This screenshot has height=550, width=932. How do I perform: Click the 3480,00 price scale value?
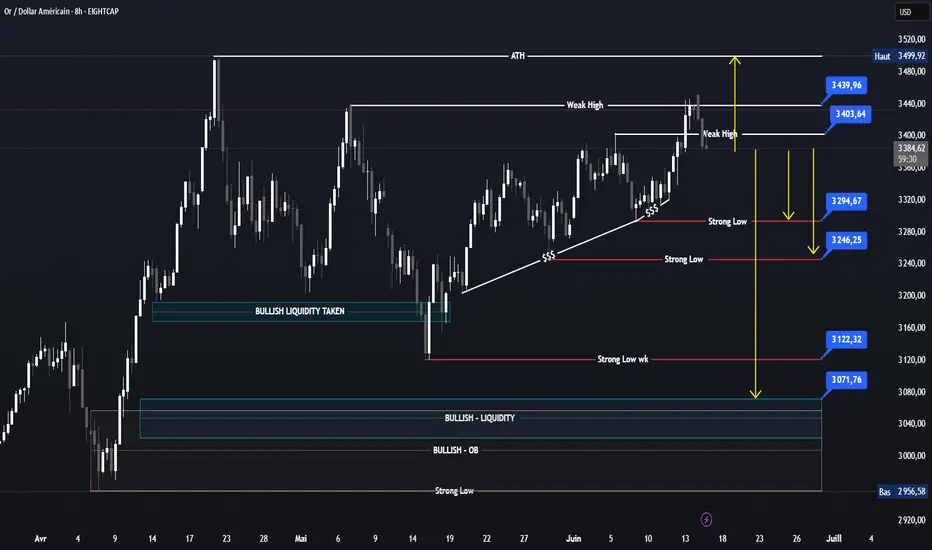coord(911,71)
